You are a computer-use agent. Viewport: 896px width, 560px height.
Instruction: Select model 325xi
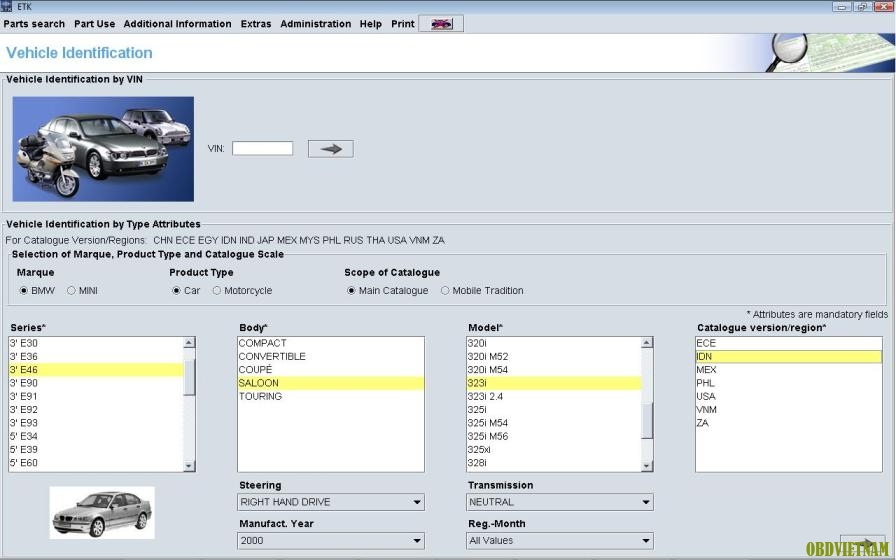click(554, 449)
